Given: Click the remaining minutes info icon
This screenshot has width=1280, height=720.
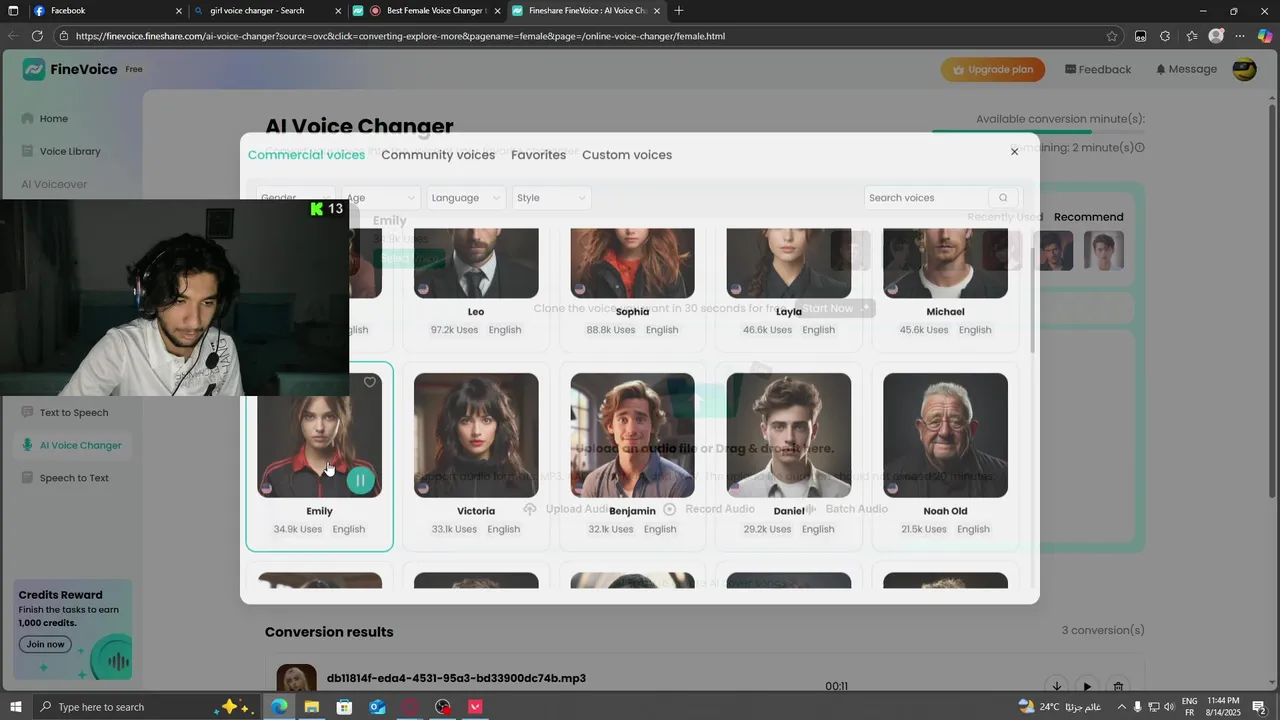Looking at the screenshot, I should click(1140, 148).
